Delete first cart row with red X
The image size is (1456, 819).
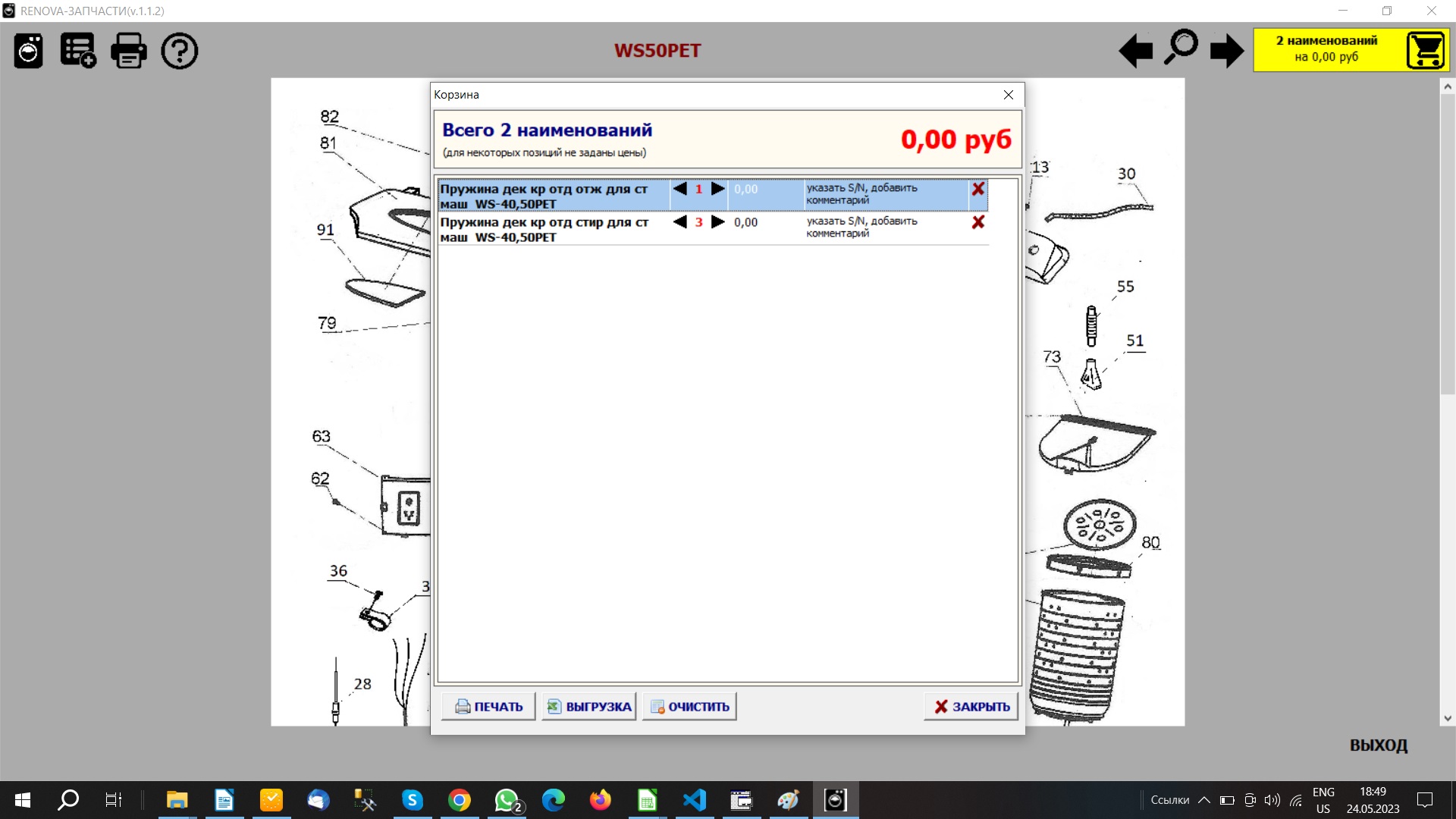tap(978, 189)
